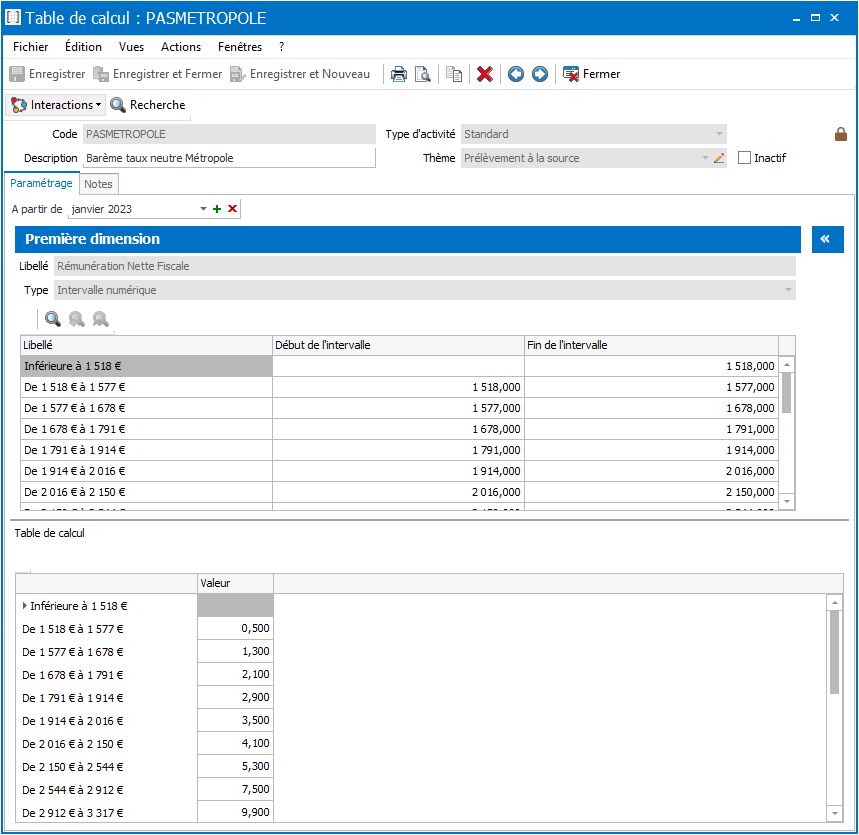Click end cell 2 150,000

651,492
